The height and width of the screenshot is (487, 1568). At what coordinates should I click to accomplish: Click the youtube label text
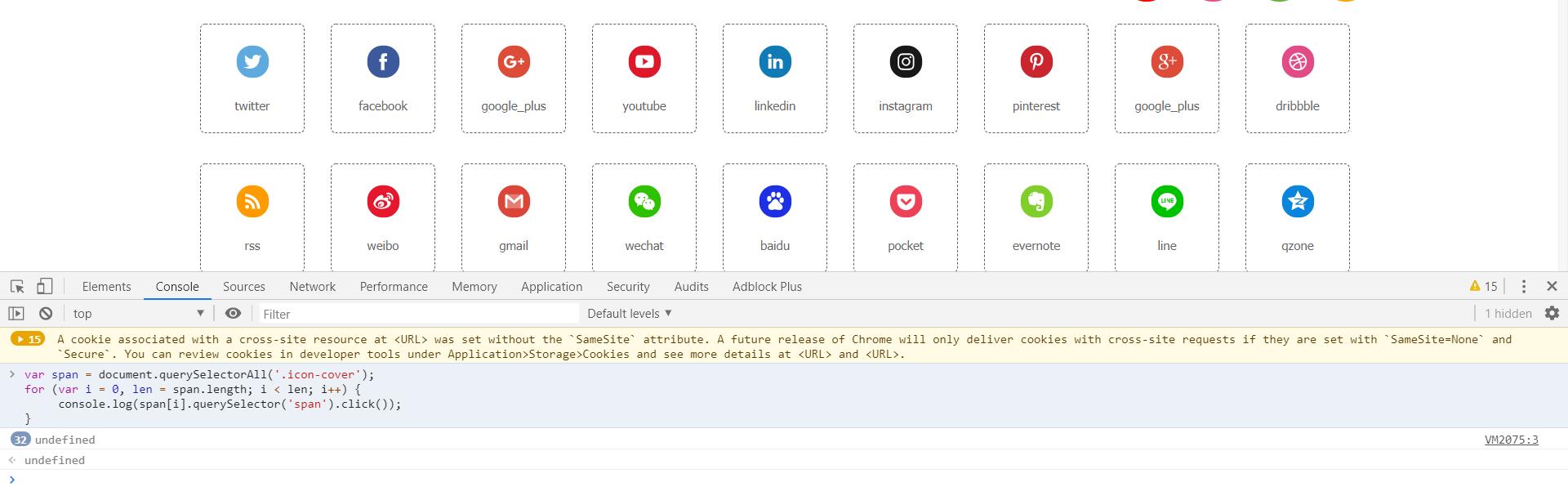pos(644,106)
